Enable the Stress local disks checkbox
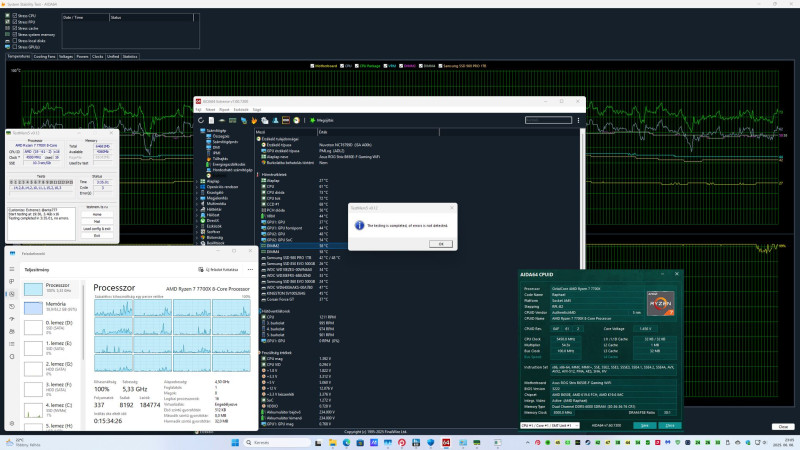Viewport: 800px width, 450px height. 15,40
